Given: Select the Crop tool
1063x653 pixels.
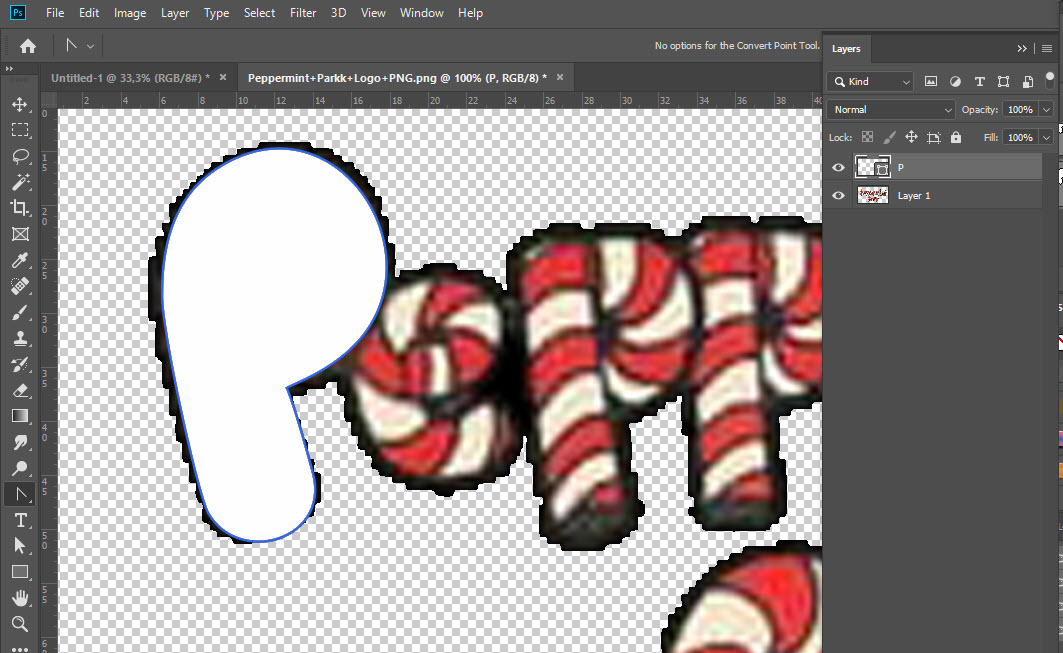Looking at the screenshot, I should [x=20, y=207].
